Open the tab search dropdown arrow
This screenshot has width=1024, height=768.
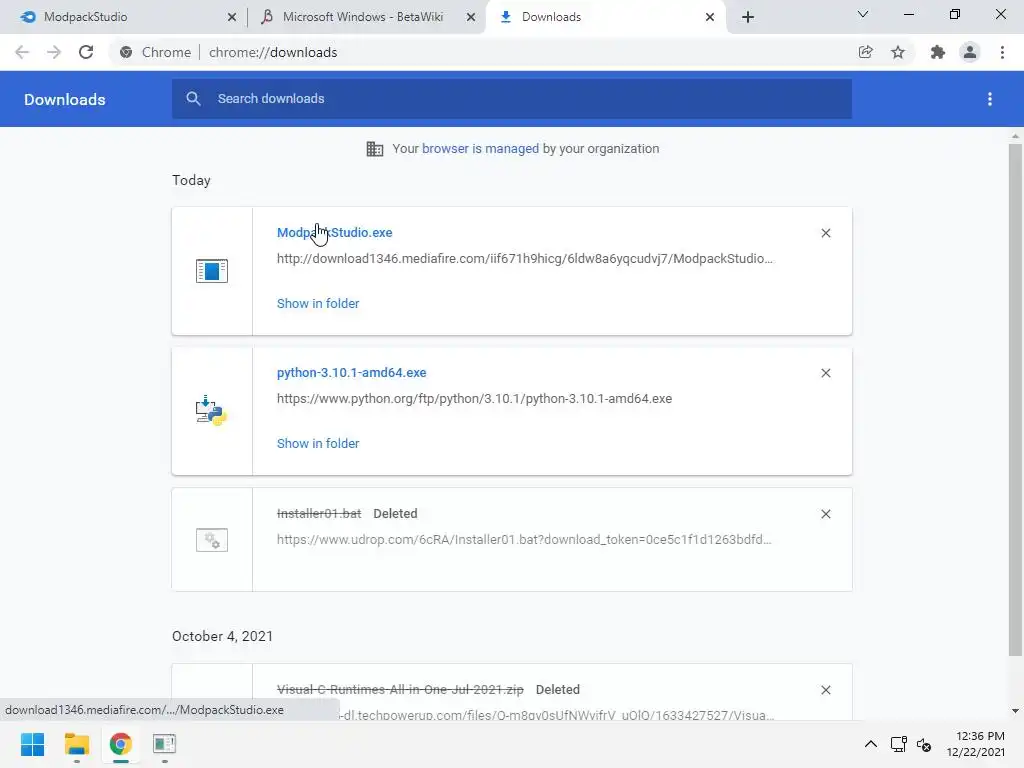pos(863,14)
